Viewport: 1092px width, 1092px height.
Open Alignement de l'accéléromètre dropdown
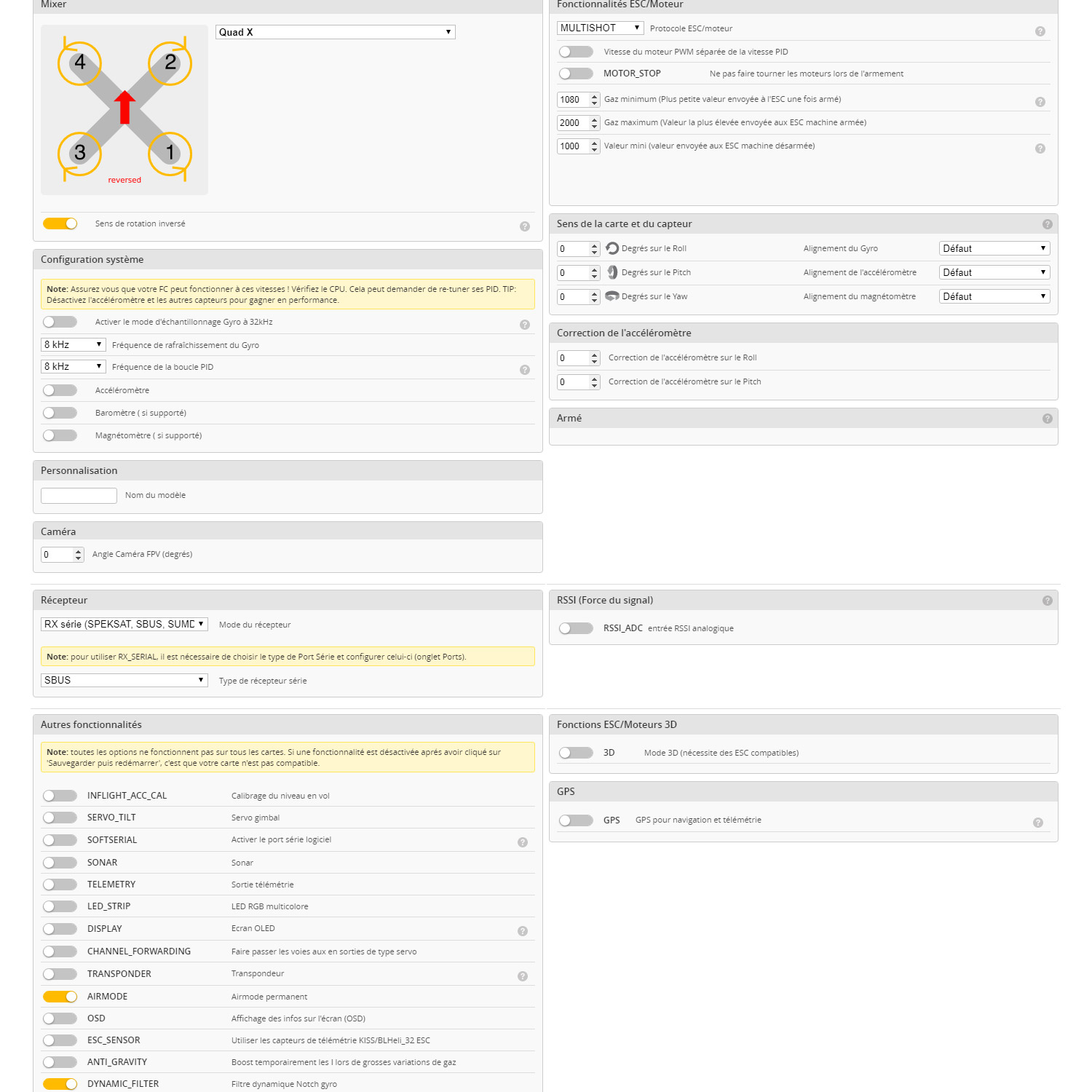[994, 272]
